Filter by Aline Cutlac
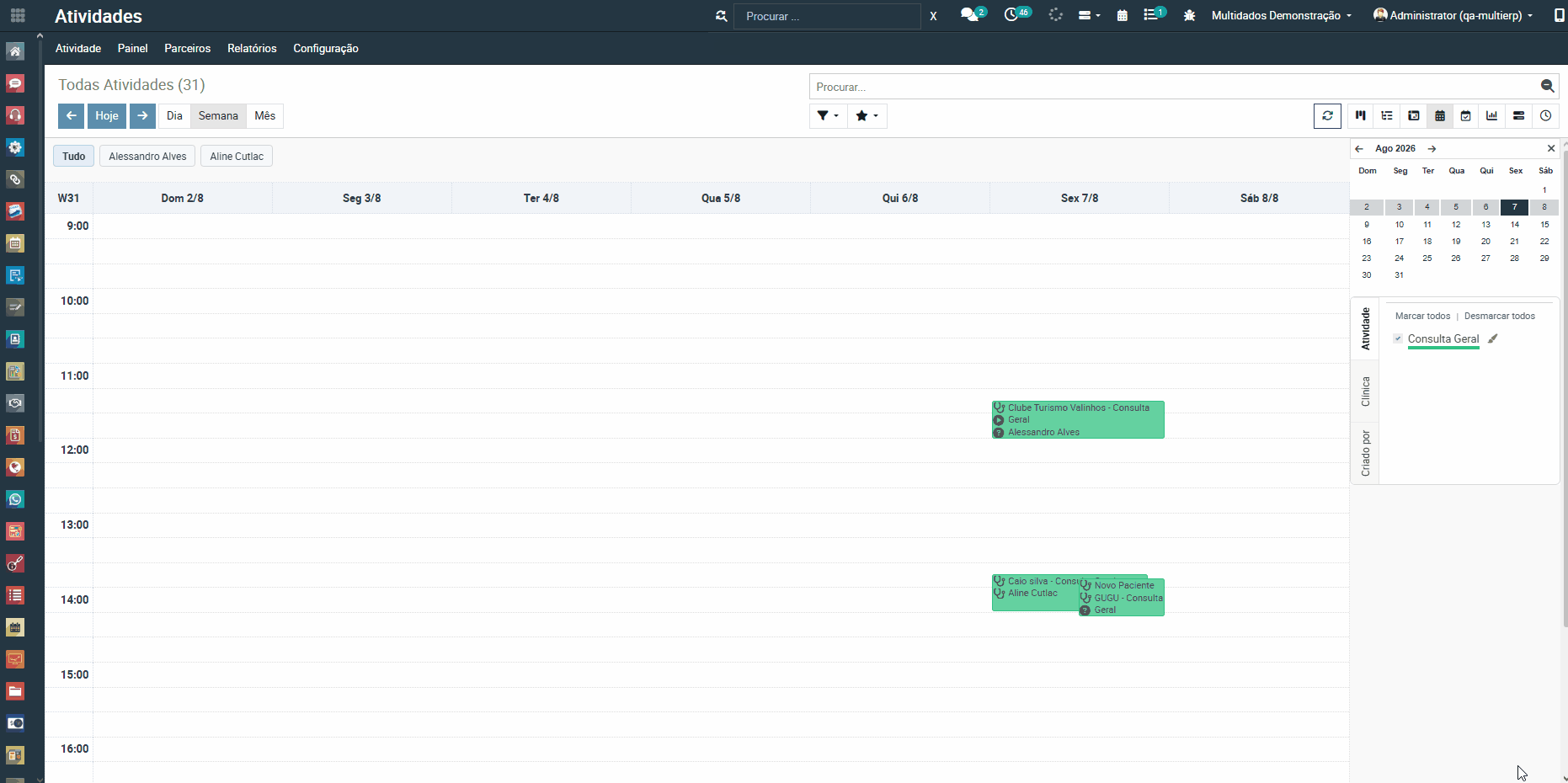This screenshot has height=783, width=1568. [x=237, y=157]
